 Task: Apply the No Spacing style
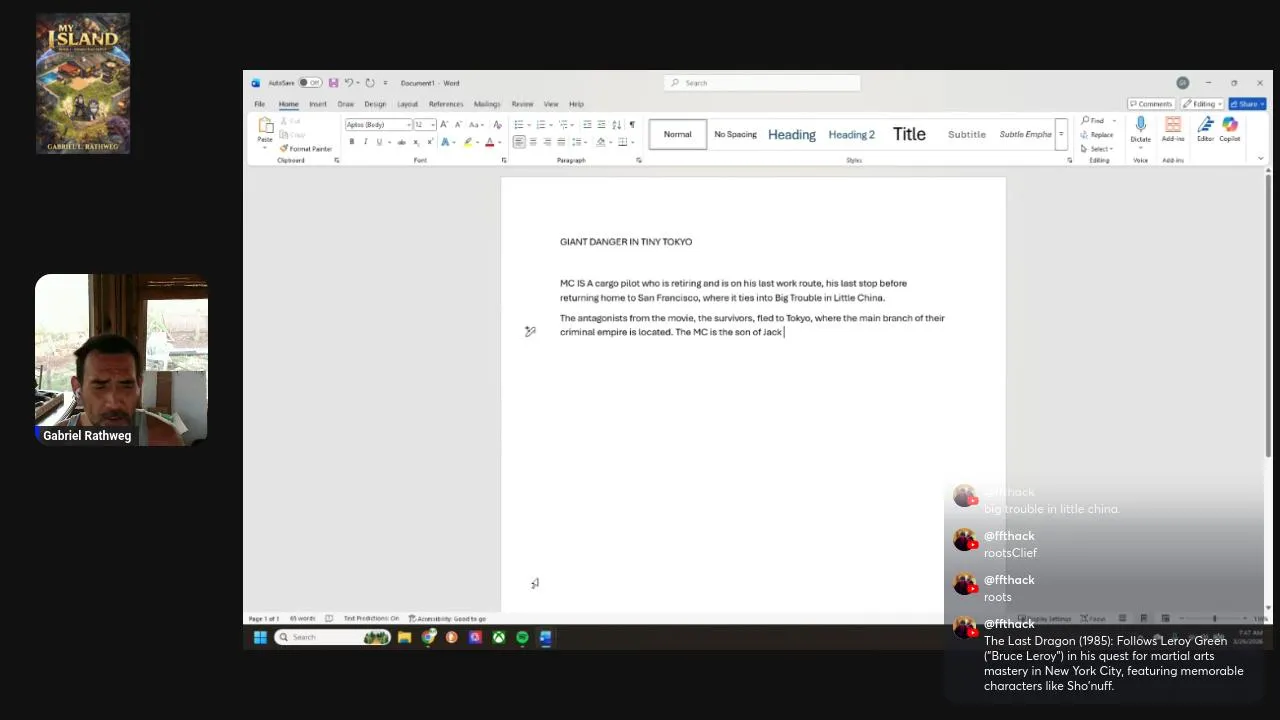point(735,134)
